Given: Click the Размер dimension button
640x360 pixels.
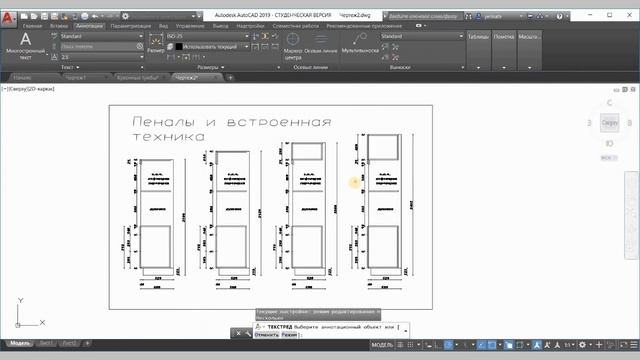Looking at the screenshot, I should click(x=156, y=43).
